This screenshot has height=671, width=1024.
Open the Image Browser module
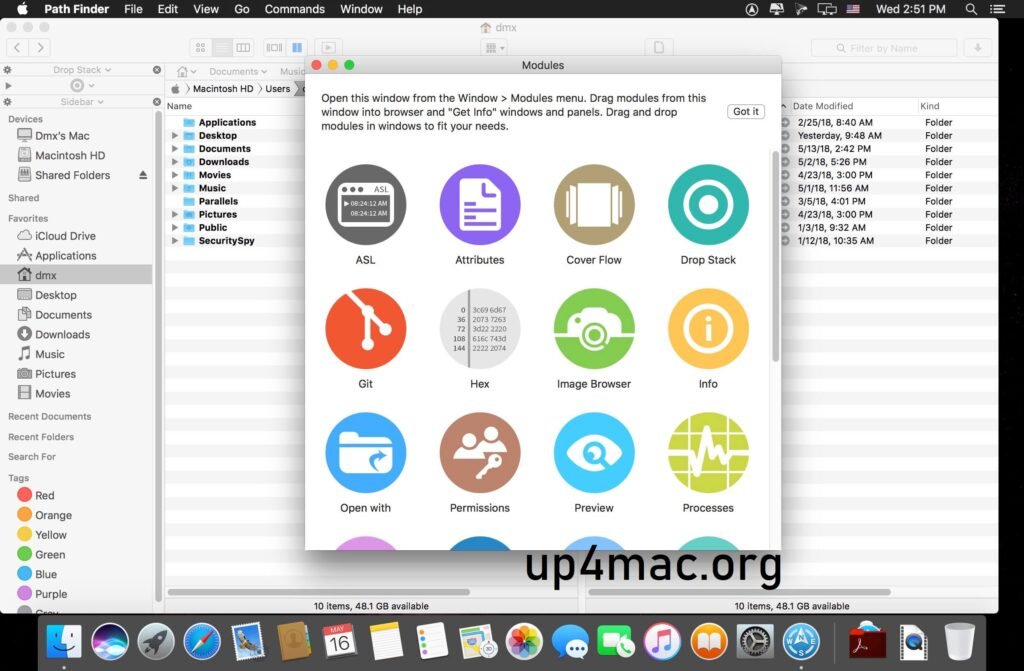tap(593, 330)
